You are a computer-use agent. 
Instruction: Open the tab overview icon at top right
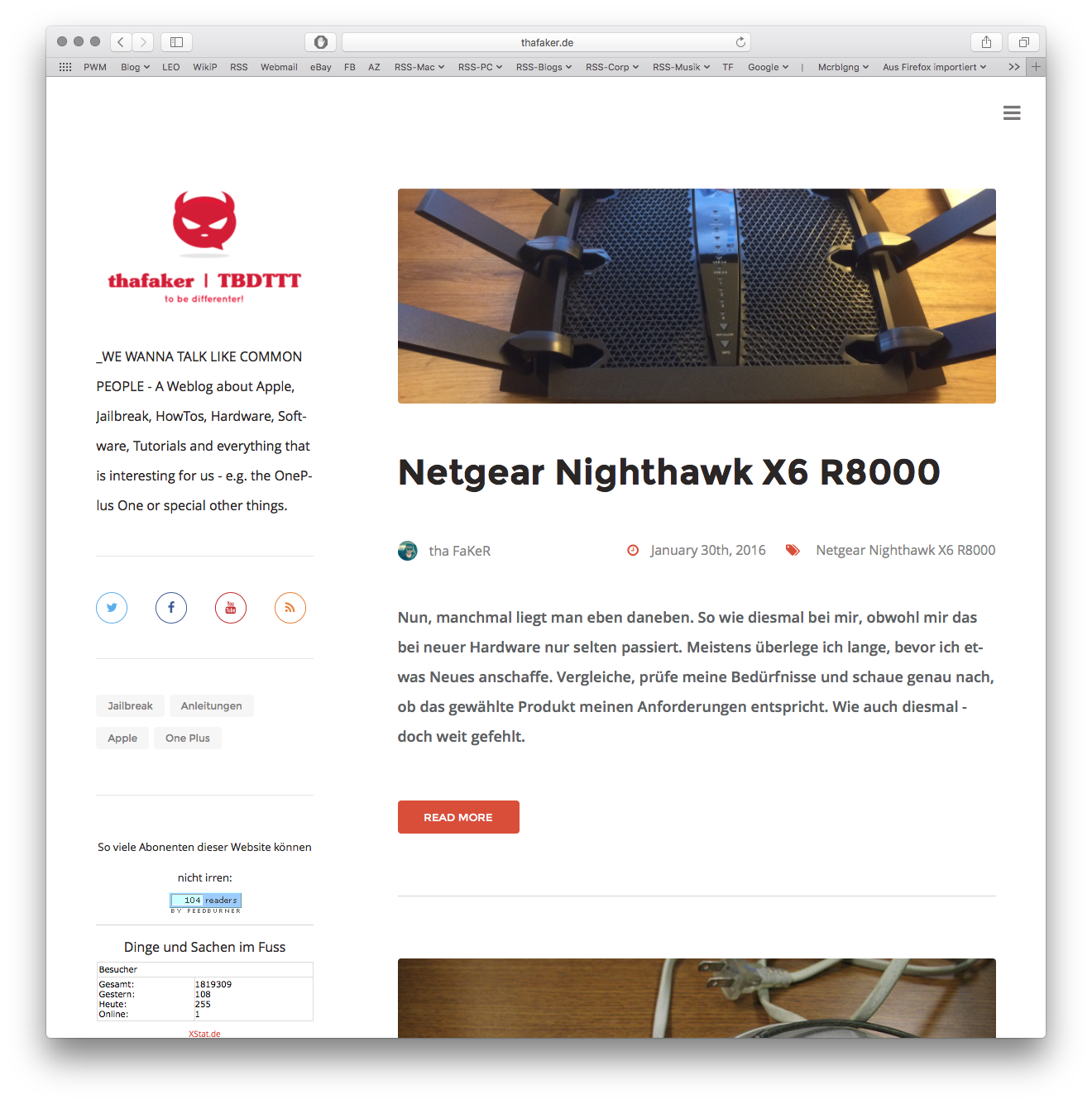(x=1023, y=41)
